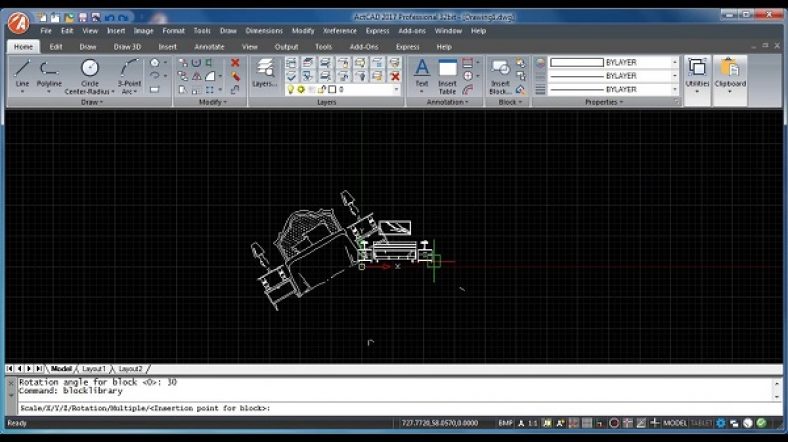
Task: Open the top BYLAYER color dropdown
Action: tap(675, 62)
